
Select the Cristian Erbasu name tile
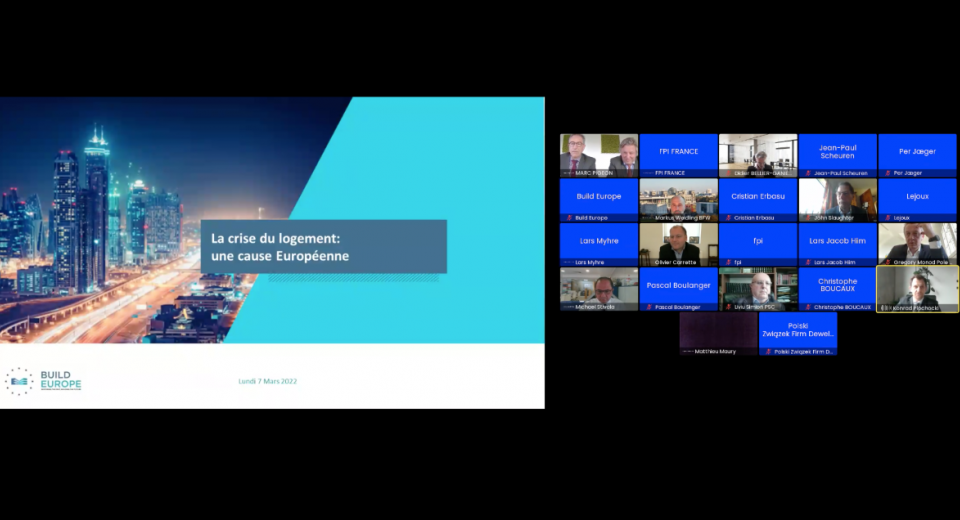(x=758, y=200)
